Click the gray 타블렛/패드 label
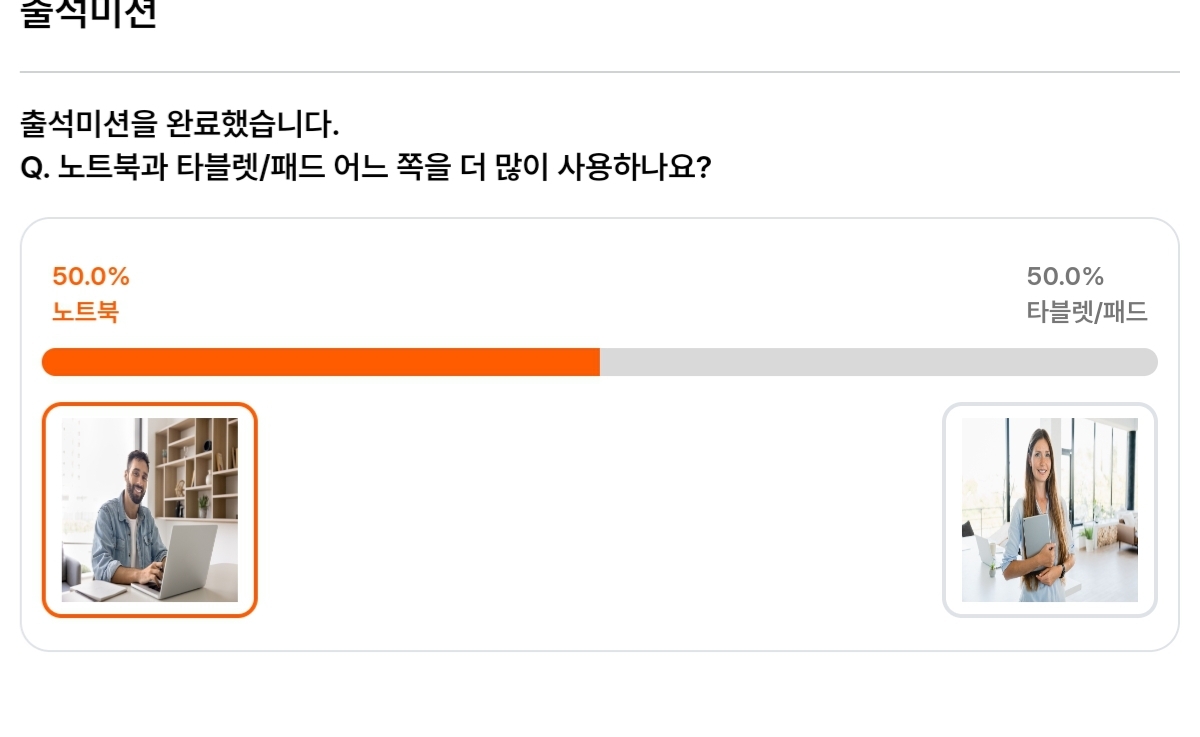The image size is (1200, 737). [1087, 312]
